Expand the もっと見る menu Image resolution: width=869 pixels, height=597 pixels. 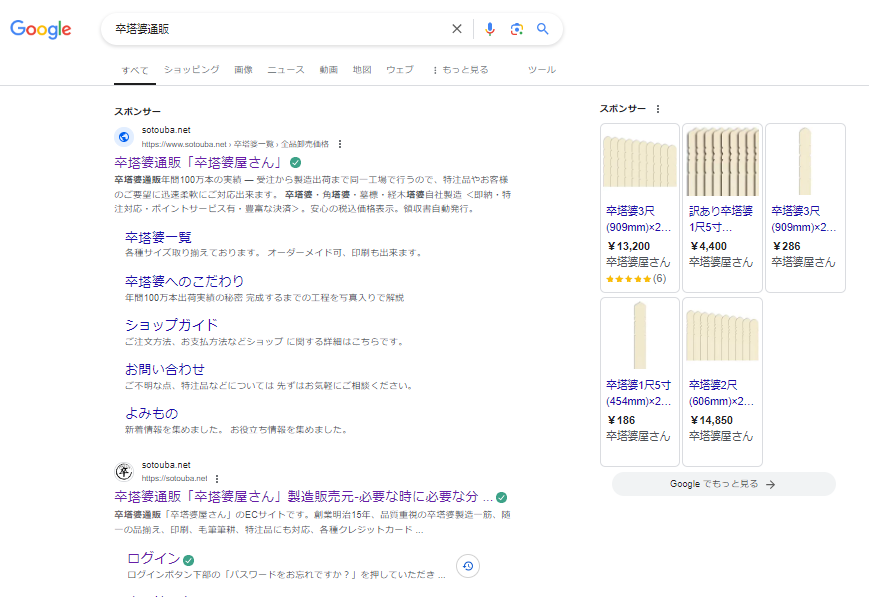point(461,70)
